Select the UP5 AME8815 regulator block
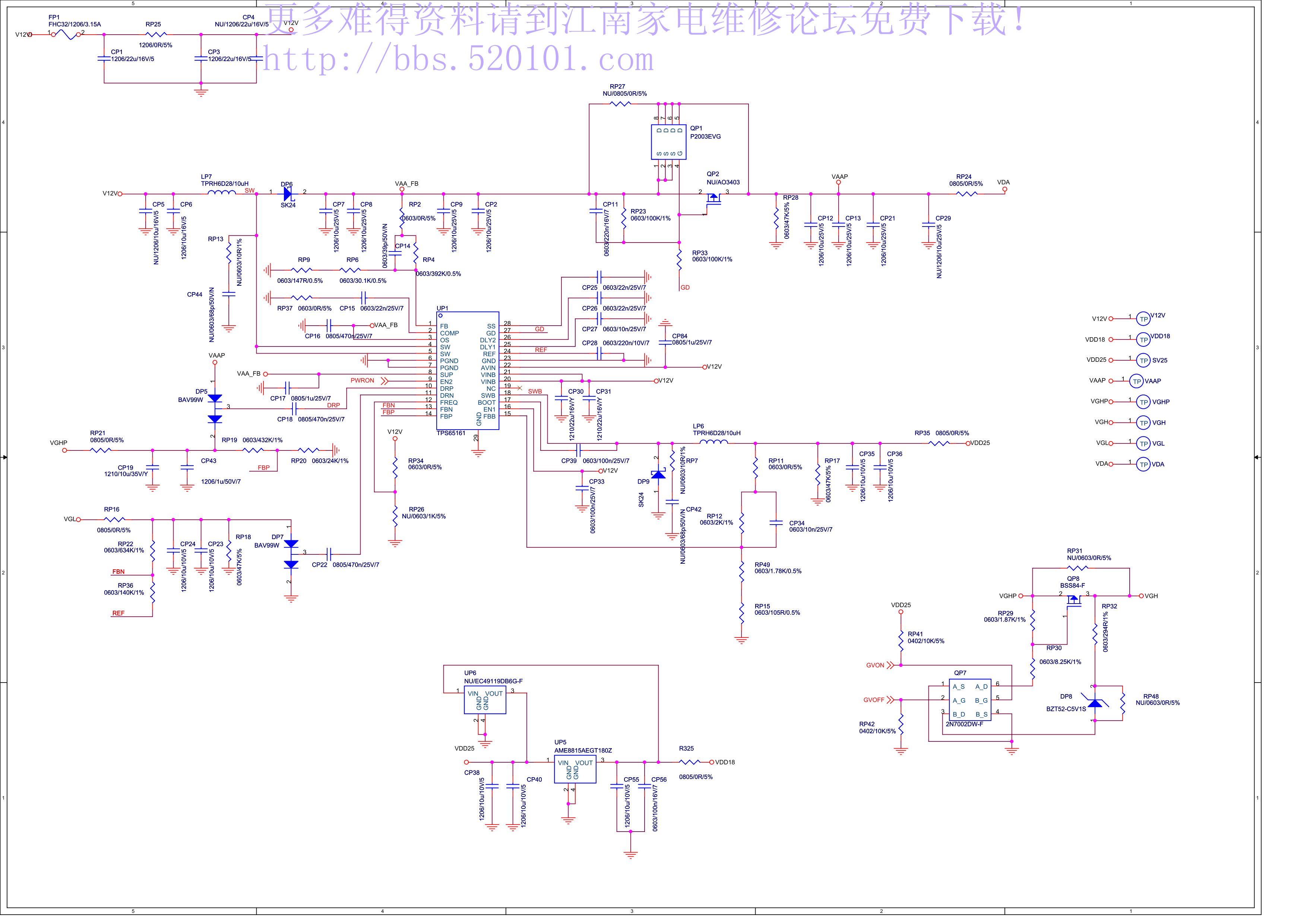Screen dimensions: 1307x924 [576, 770]
